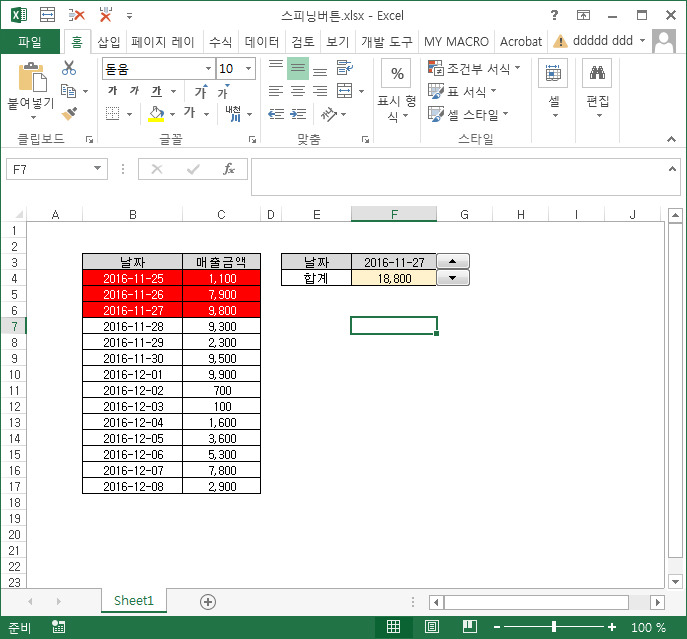Toggle wrap text
Viewport: 687px width, 639px height.
click(345, 68)
